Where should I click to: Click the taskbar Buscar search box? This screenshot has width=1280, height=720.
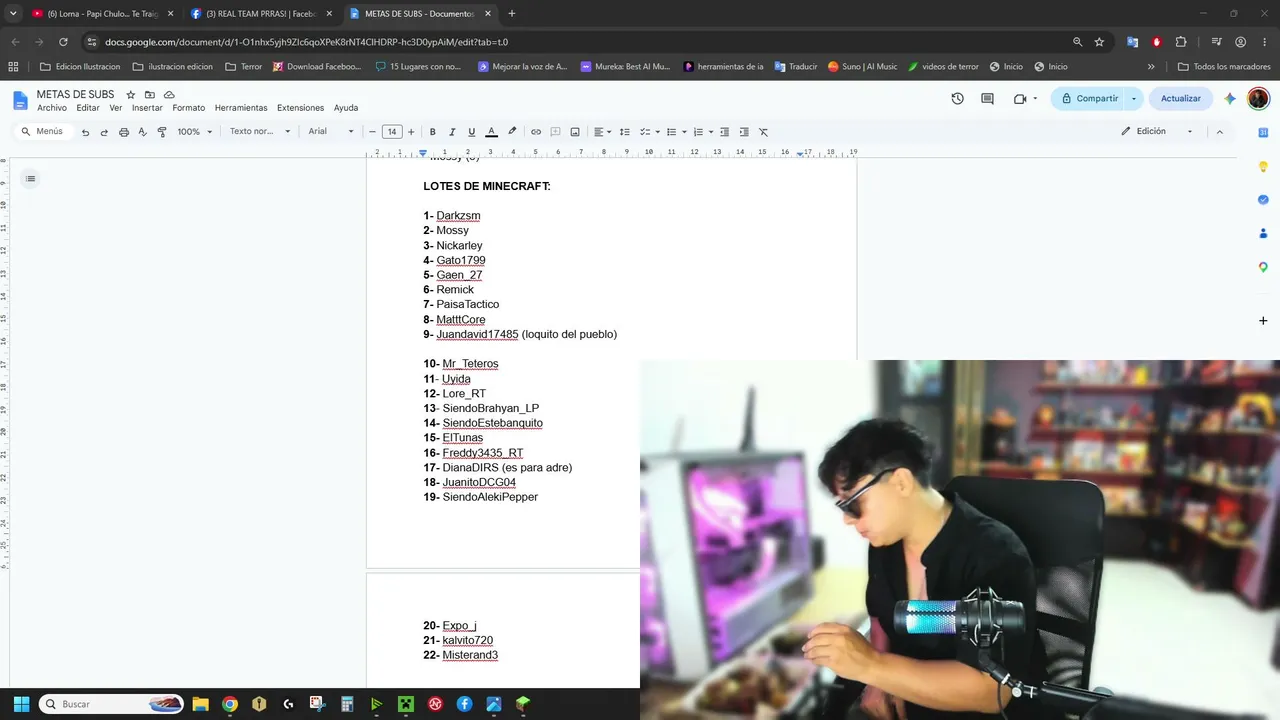click(111, 704)
